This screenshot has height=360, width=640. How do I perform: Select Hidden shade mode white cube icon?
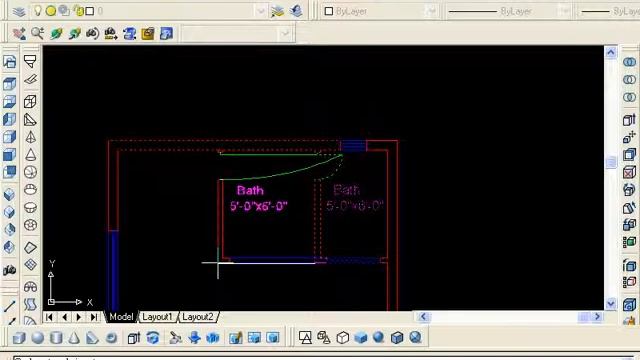click(x=342, y=338)
